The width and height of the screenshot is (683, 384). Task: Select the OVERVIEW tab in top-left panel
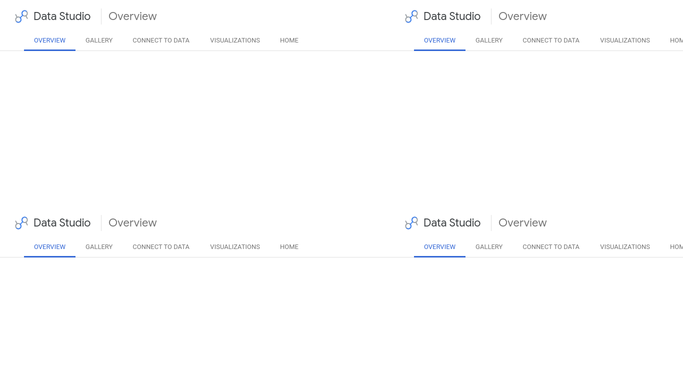coord(50,40)
